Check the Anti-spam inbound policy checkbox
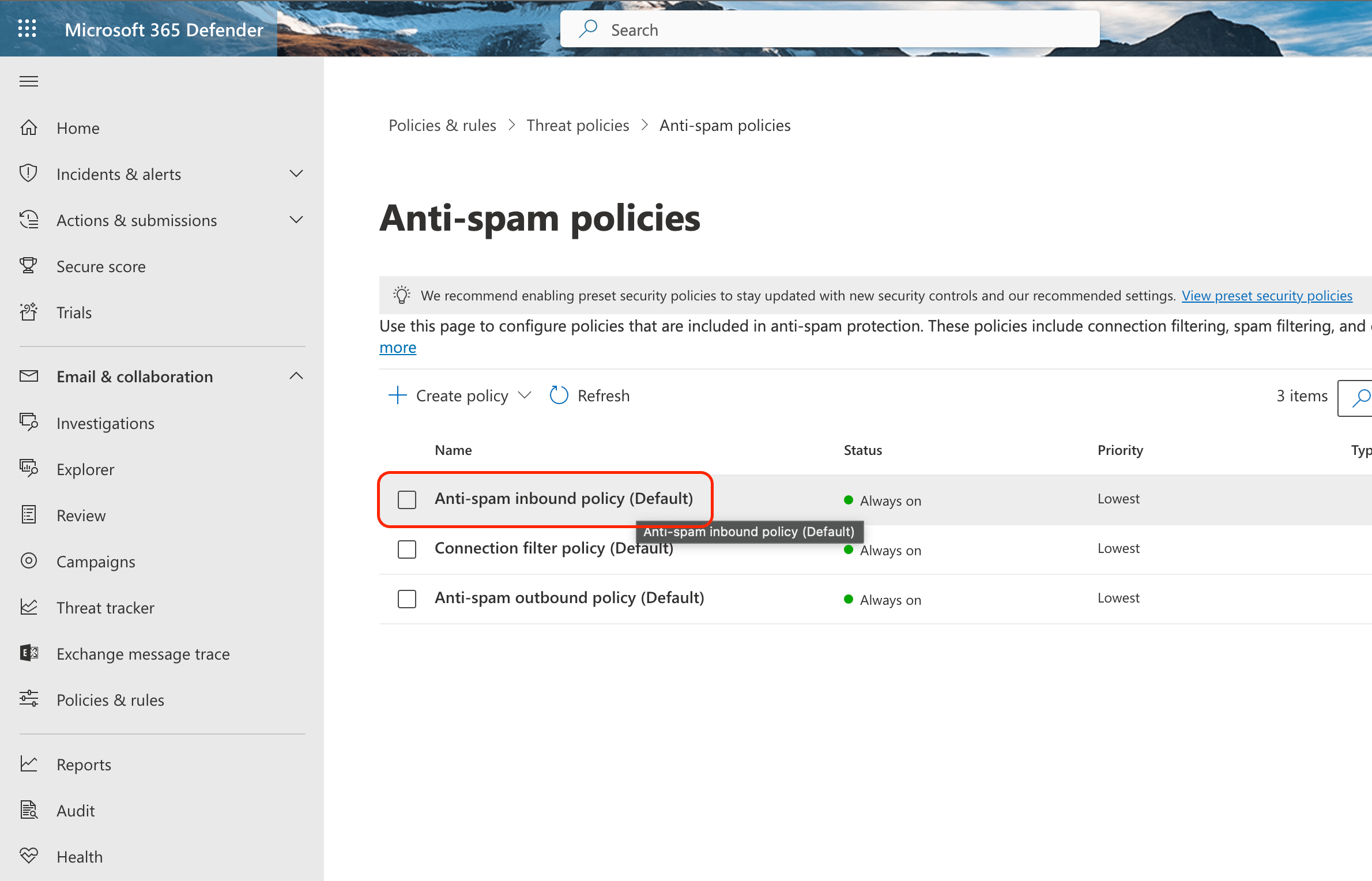Image resolution: width=1372 pixels, height=881 pixels. [x=407, y=500]
